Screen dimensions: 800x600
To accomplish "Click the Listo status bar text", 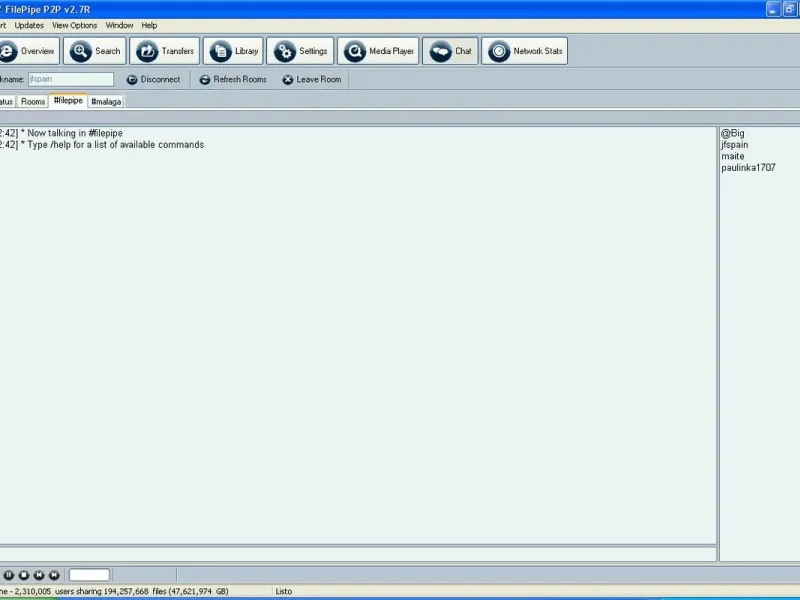I will (284, 591).
